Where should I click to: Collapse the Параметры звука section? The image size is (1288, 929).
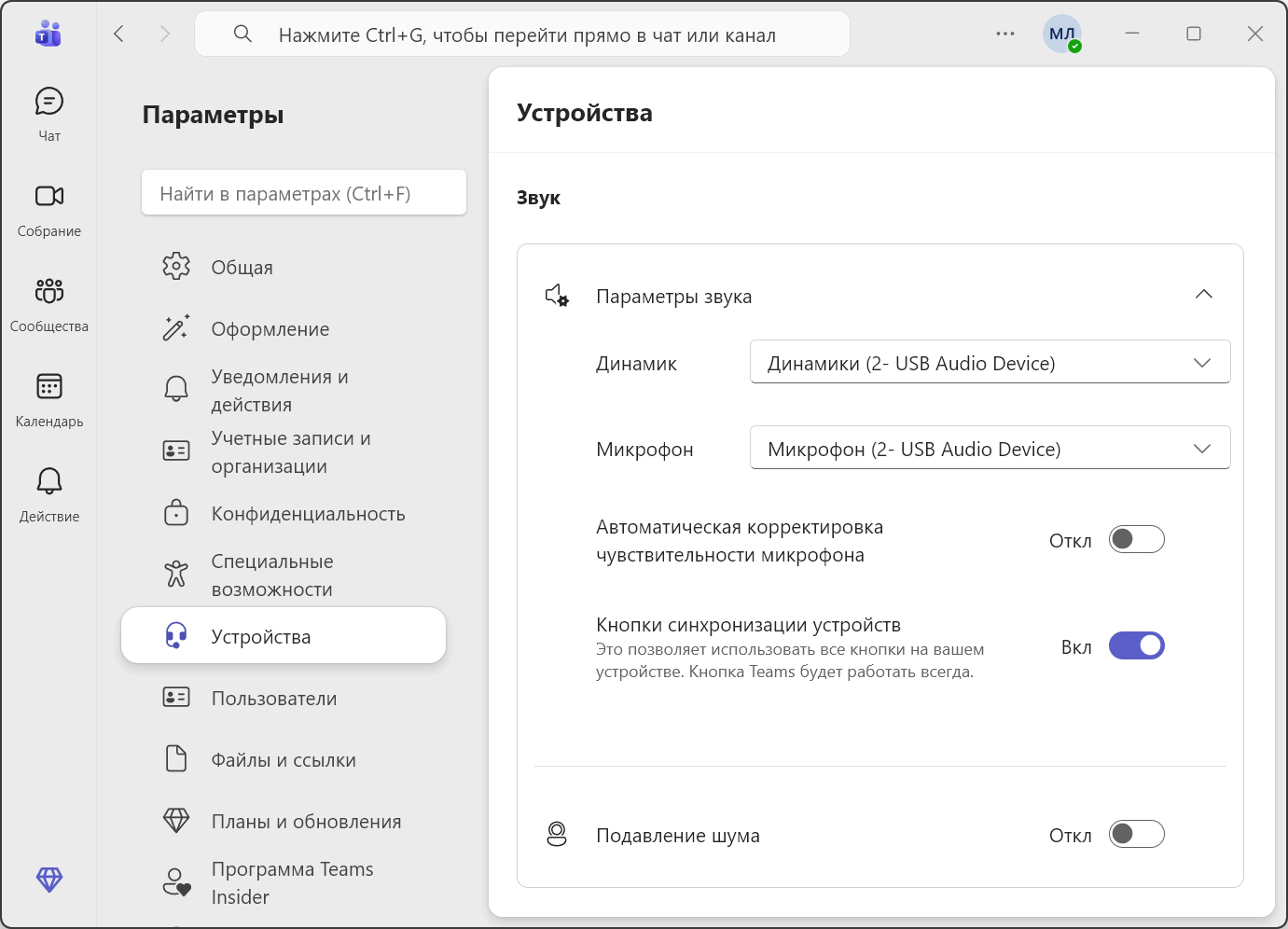tap(1203, 295)
